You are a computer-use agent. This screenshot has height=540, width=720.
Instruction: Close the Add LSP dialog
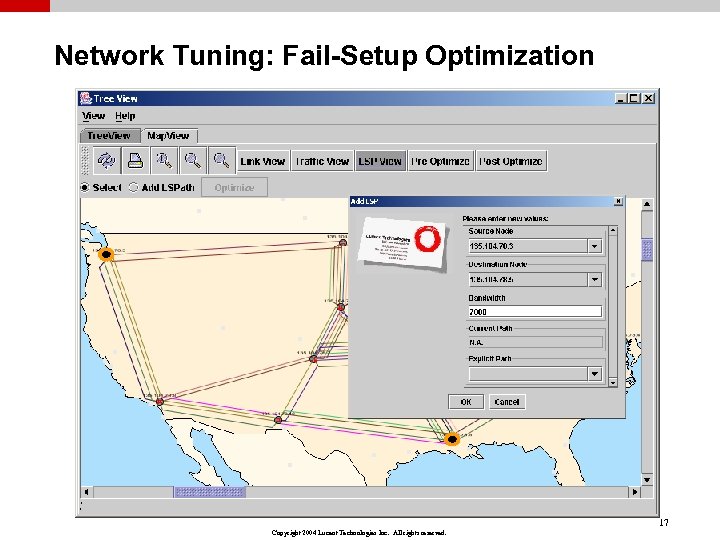pyautogui.click(x=618, y=201)
